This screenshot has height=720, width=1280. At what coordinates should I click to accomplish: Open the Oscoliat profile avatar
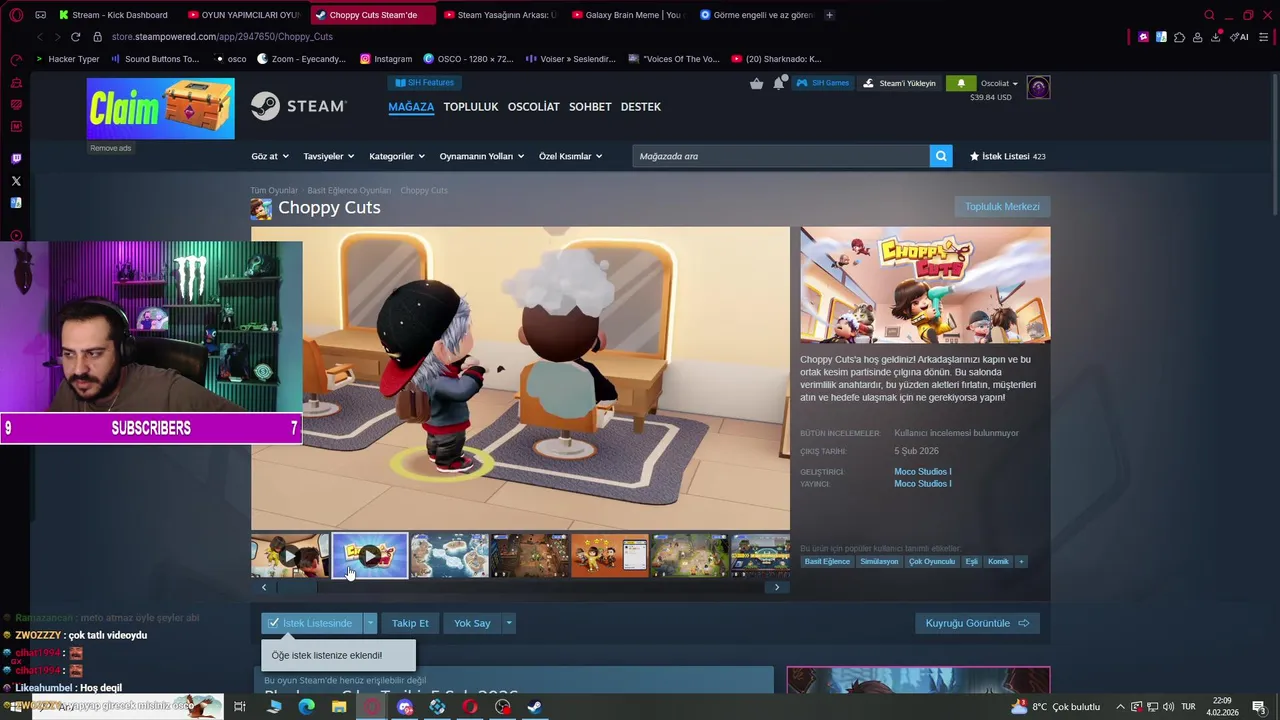pos(1038,88)
